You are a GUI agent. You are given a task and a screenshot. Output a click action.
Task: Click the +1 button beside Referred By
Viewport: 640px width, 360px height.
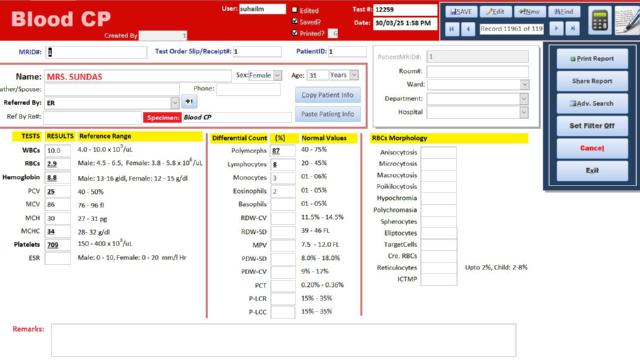point(189,101)
